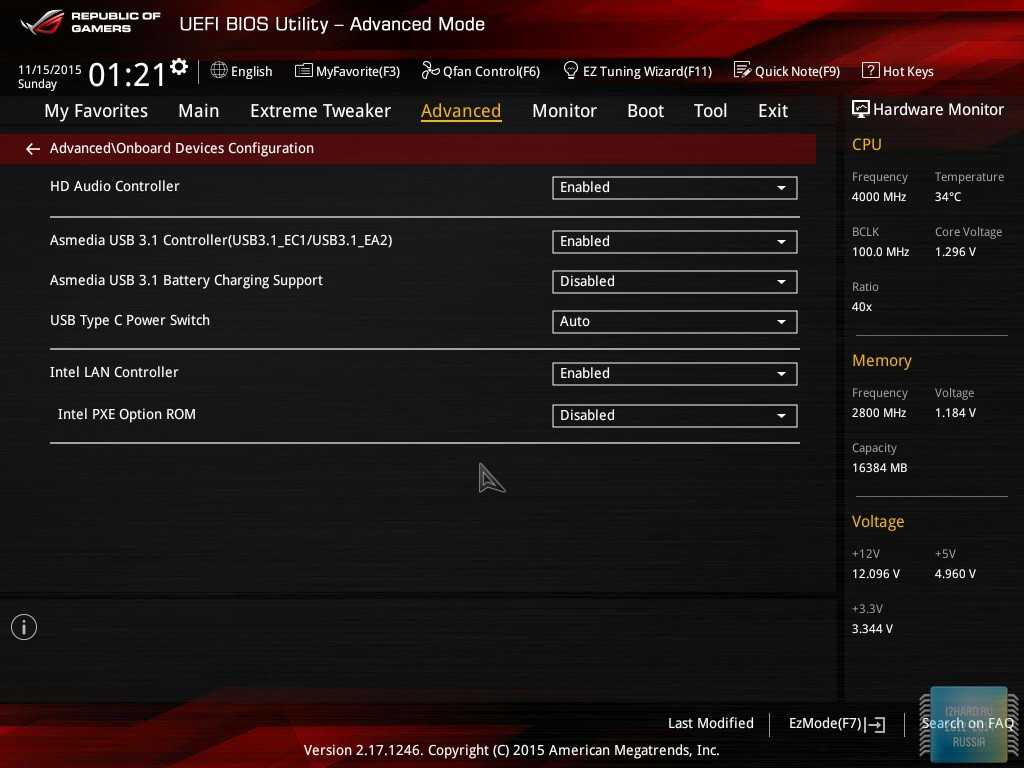Click the globe icon for English language

tap(219, 71)
